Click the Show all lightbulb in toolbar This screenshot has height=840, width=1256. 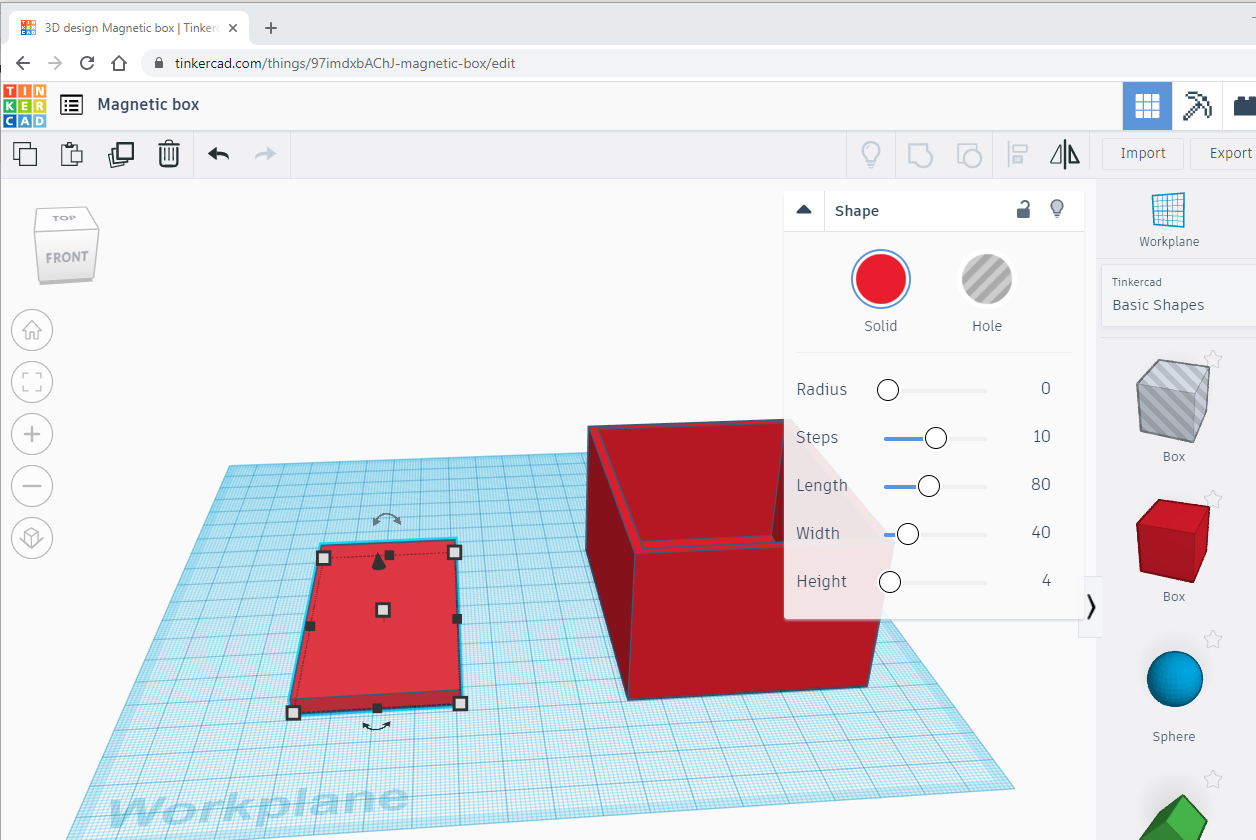click(x=871, y=154)
